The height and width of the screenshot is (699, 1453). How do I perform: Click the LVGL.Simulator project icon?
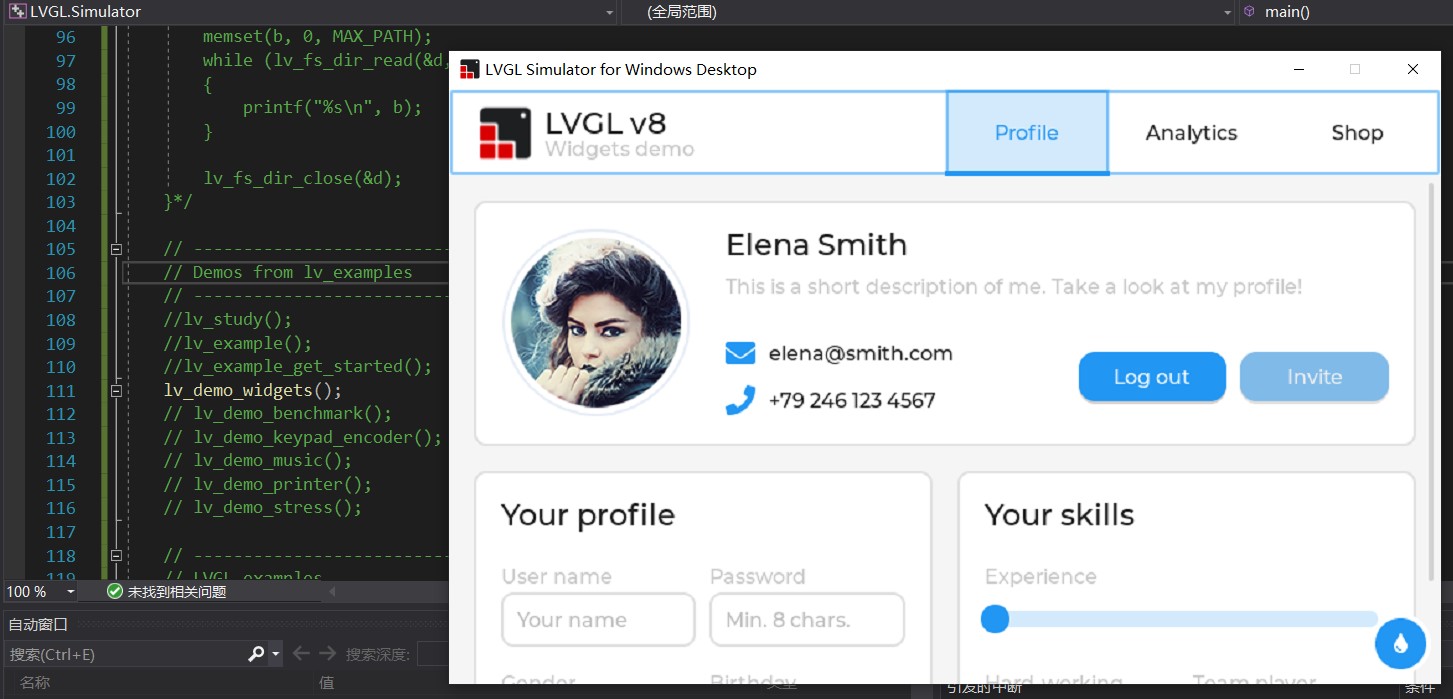coord(17,12)
